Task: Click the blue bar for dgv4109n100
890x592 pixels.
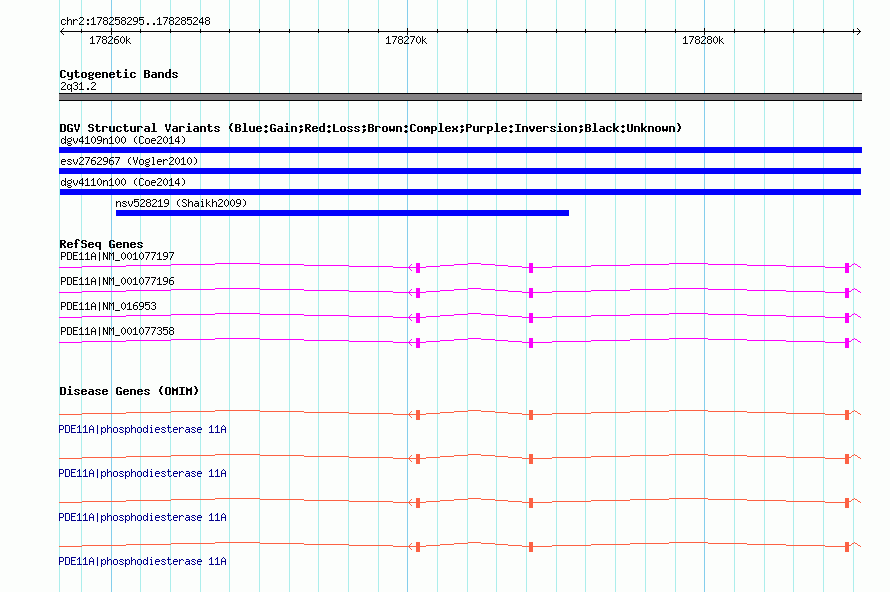Action: [x=460, y=150]
